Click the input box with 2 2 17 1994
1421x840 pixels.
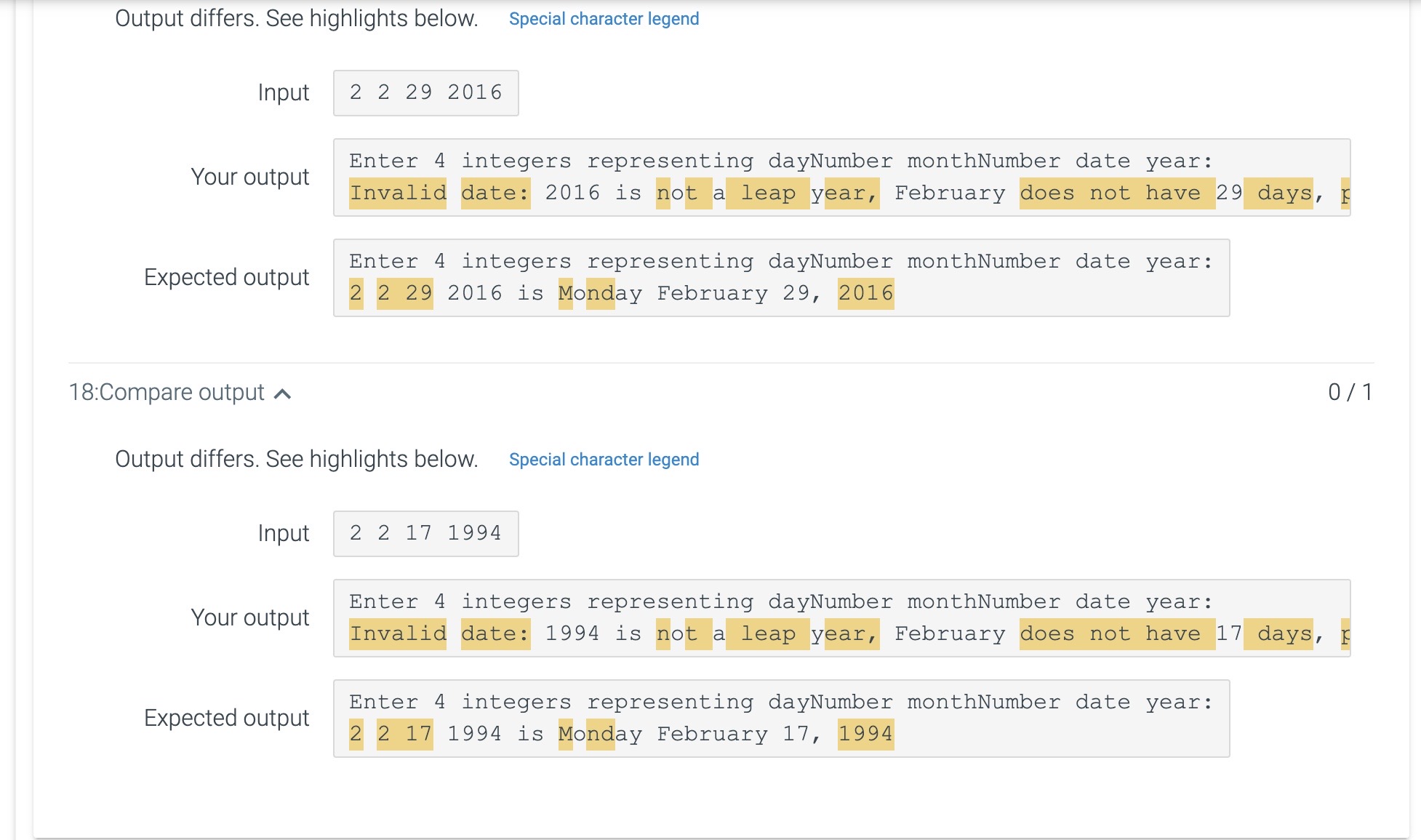425,533
